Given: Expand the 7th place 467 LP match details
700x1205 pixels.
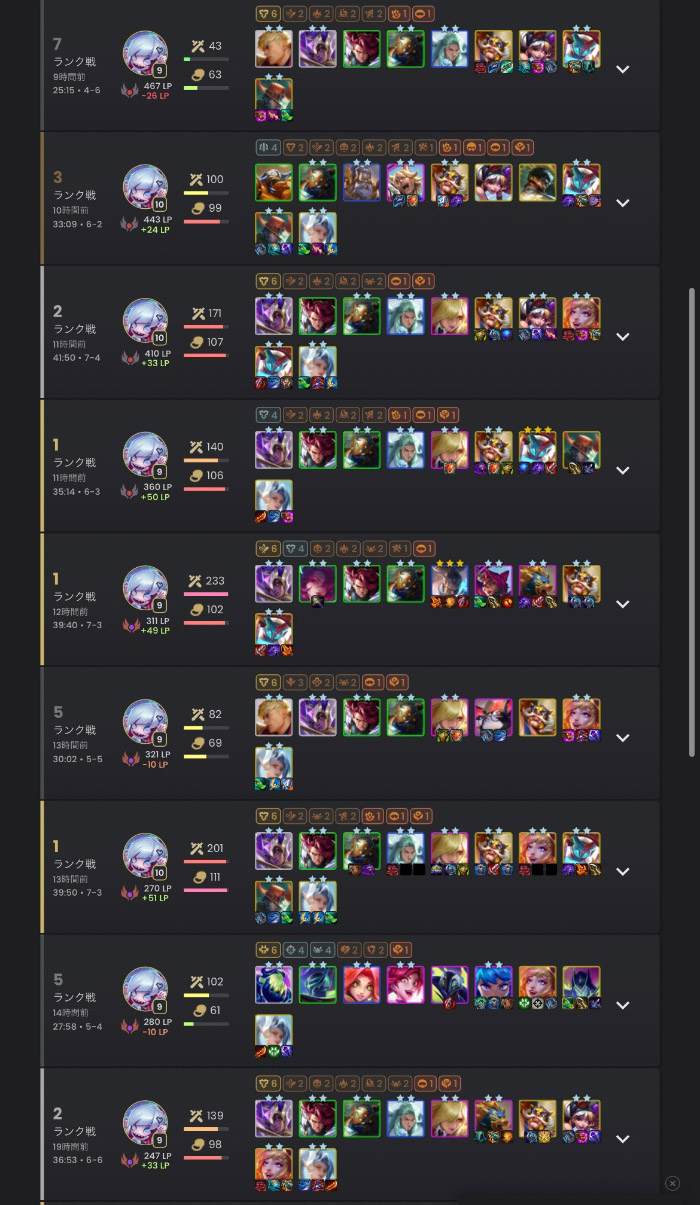Looking at the screenshot, I should point(623,69).
